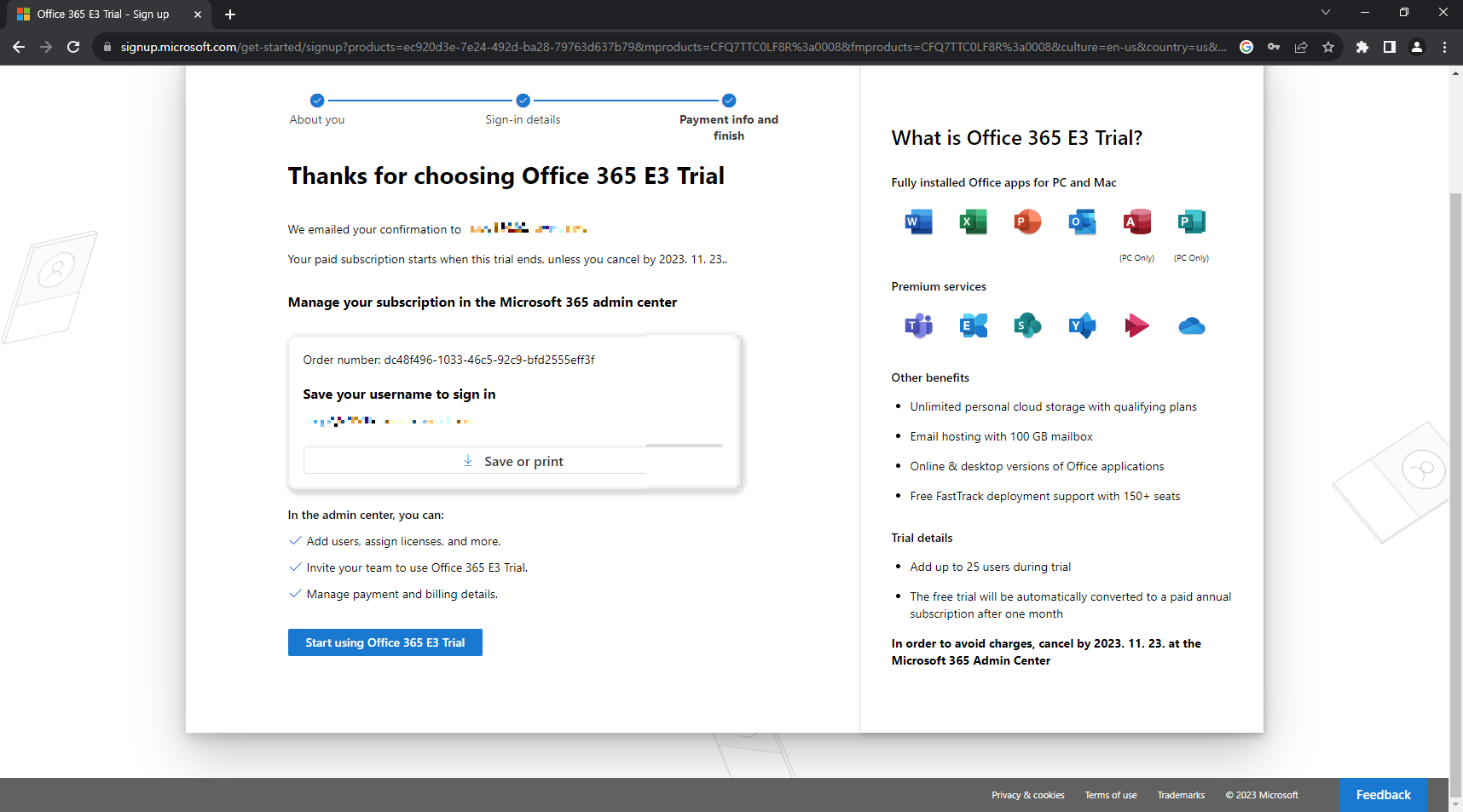Click the Access app icon
Image resolution: width=1463 pixels, height=812 pixels.
1136,222
